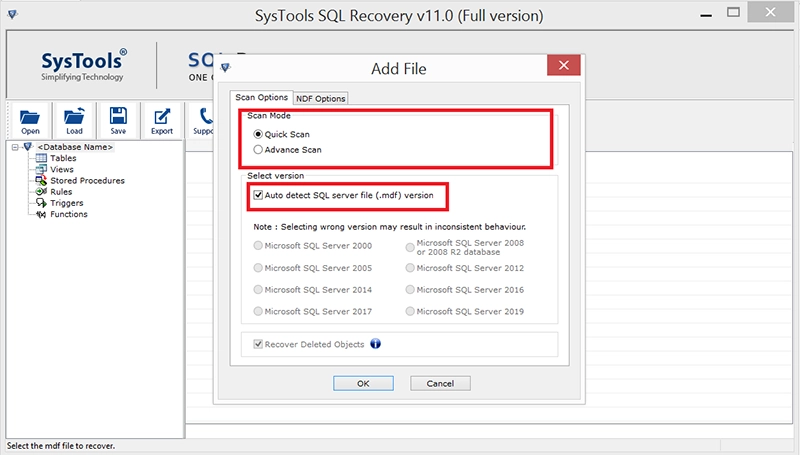Image resolution: width=800 pixels, height=455 pixels.
Task: Switch to the Scan Options tab
Action: point(261,97)
